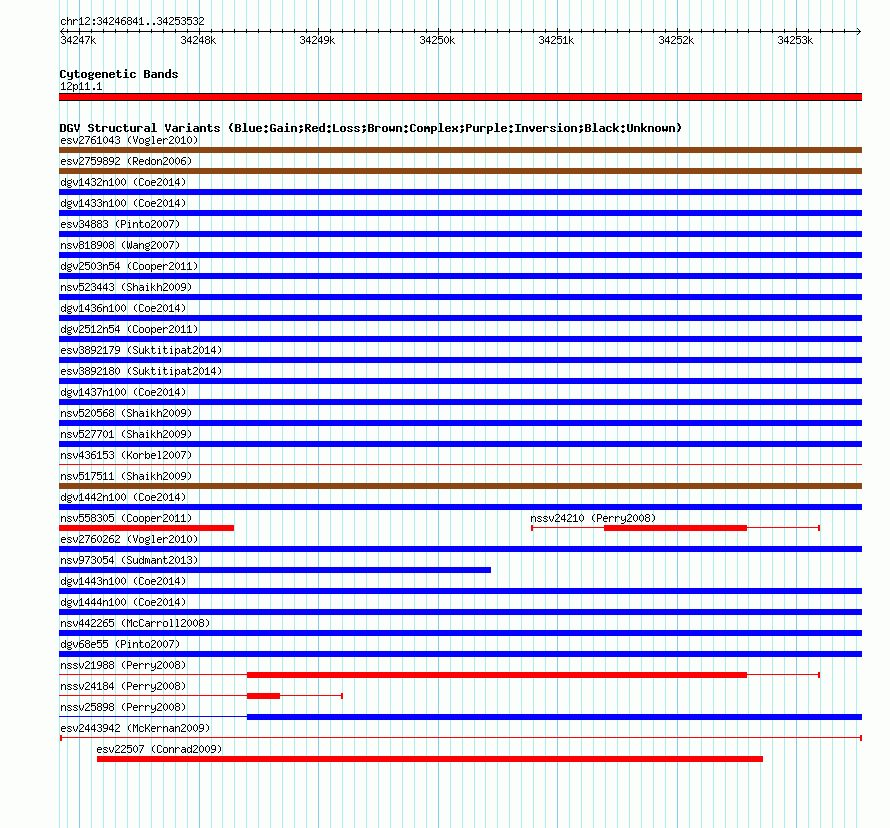This screenshot has width=890, height=828.
Task: Click the thin red line of esv2443942
Action: (x=460, y=738)
